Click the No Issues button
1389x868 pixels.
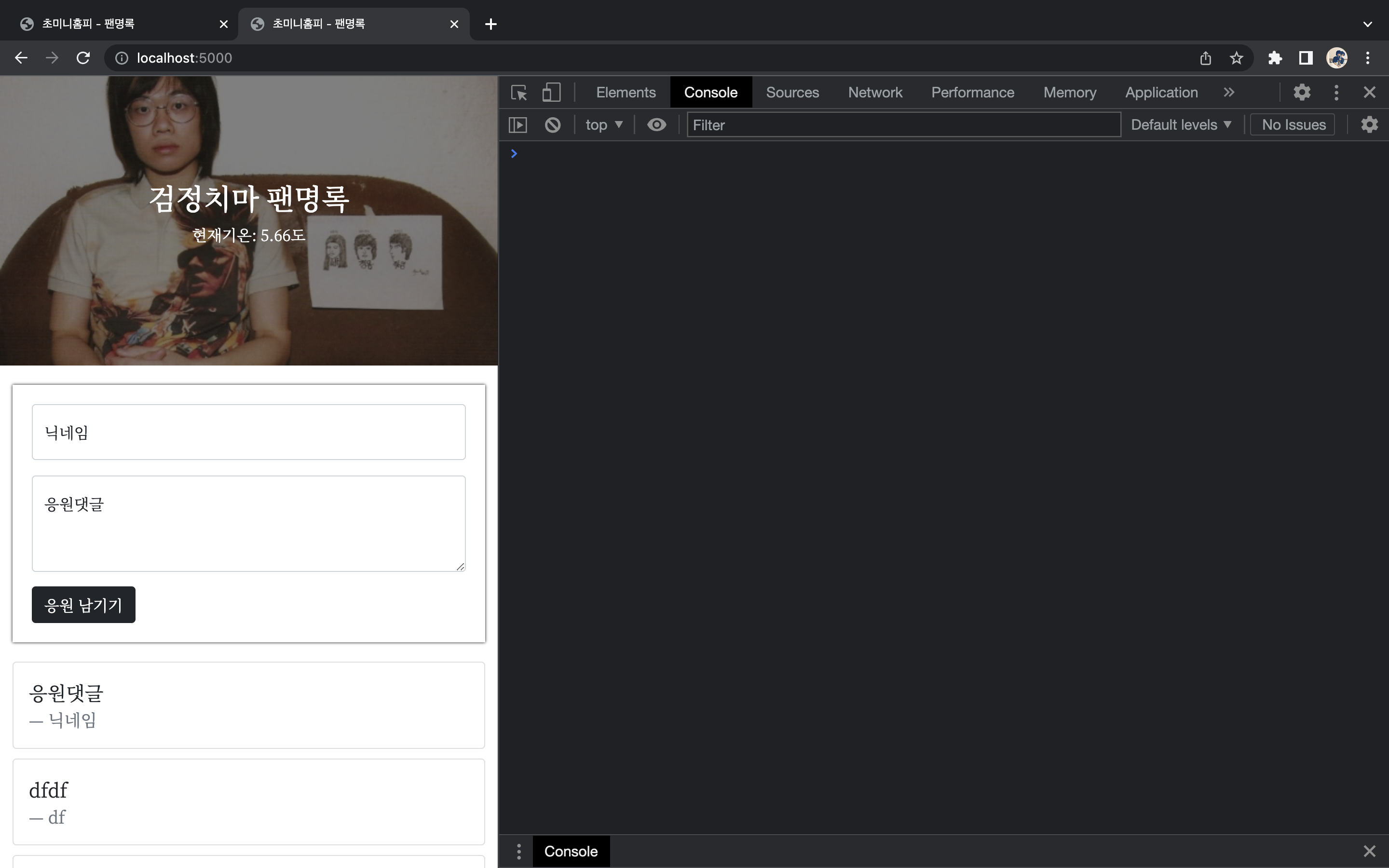[x=1294, y=124]
